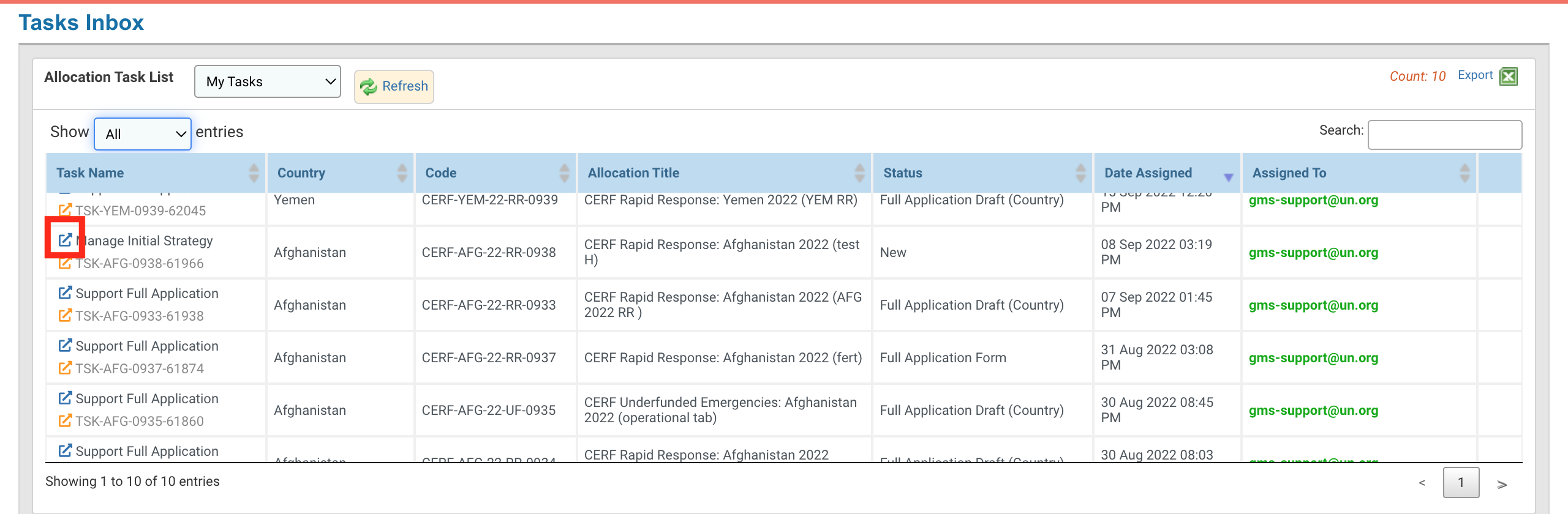Viewport: 1568px width, 514px height.
Task: Sort by Country column arrows
Action: click(x=402, y=173)
